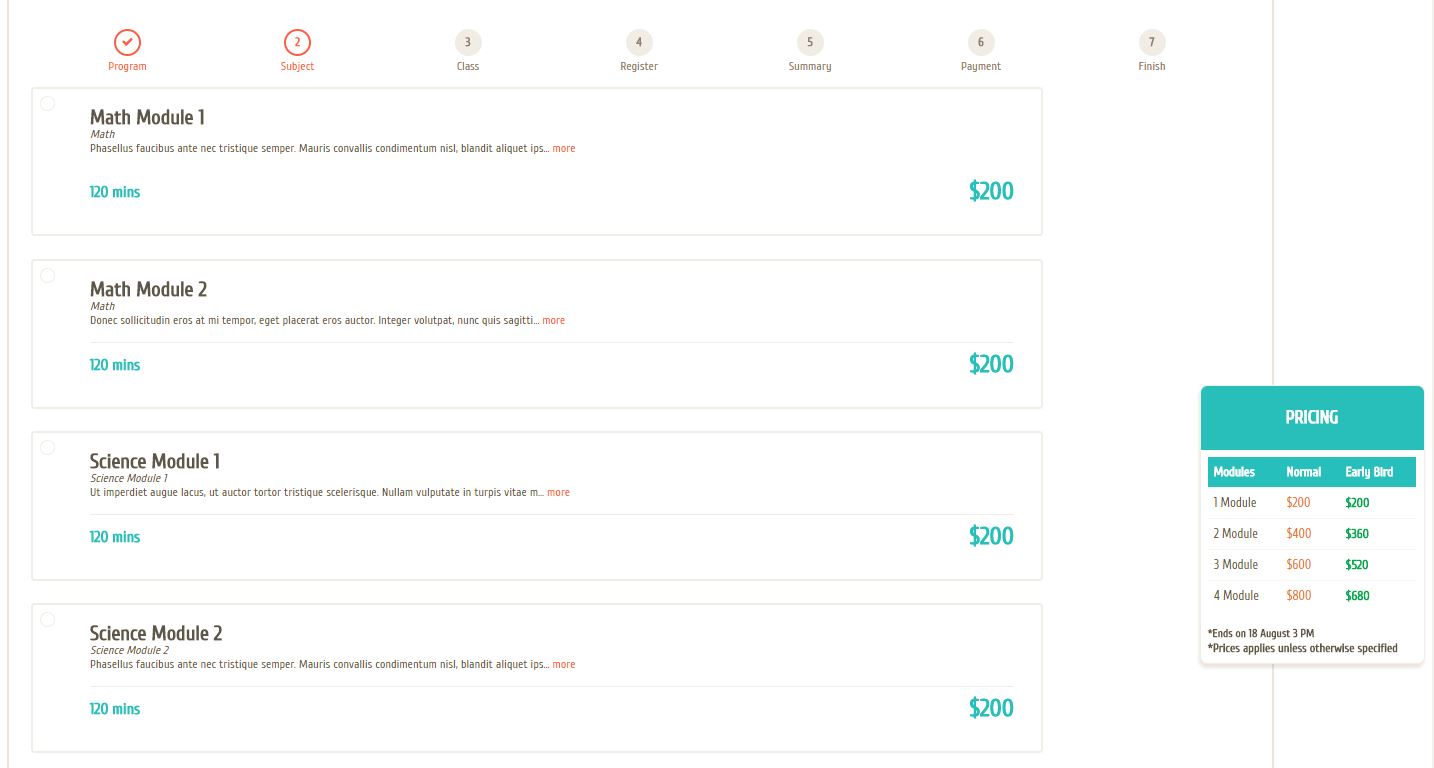
Task: Click step 7 Finish circle
Action: [x=1152, y=42]
